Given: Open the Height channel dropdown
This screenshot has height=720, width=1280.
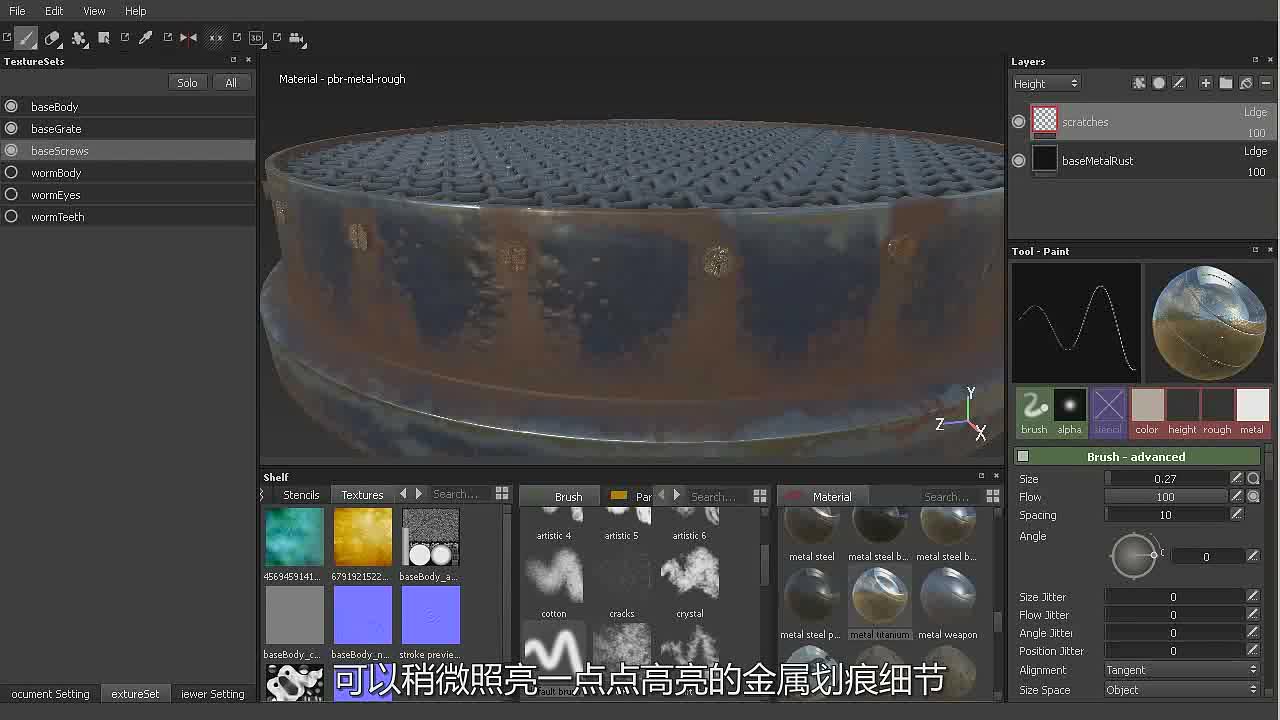Looking at the screenshot, I should click(x=1046, y=83).
